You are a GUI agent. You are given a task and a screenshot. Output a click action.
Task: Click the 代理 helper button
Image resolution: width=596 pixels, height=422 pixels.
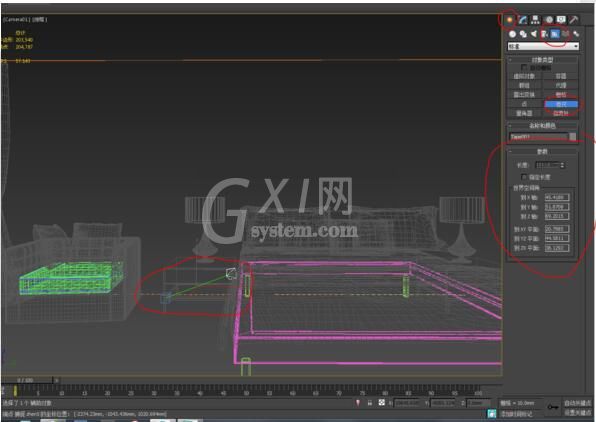561,85
